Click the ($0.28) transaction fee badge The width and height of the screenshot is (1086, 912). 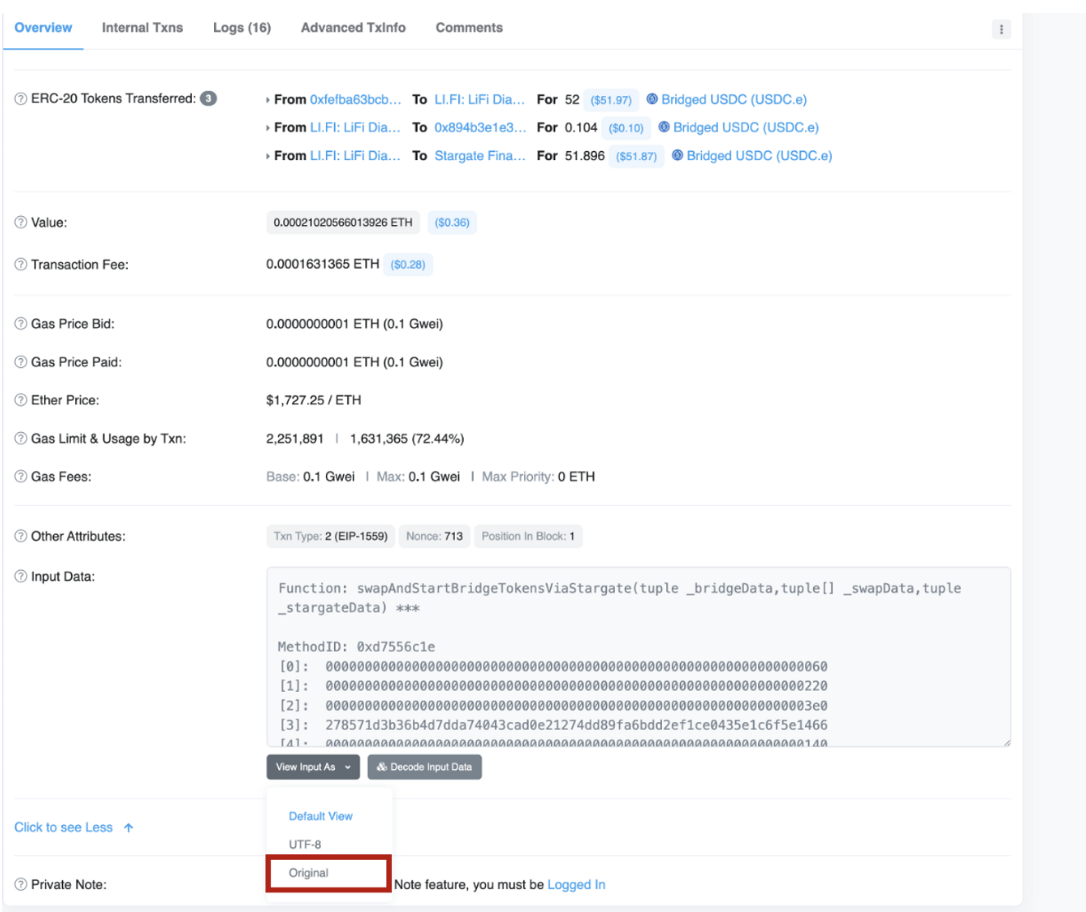tap(407, 265)
